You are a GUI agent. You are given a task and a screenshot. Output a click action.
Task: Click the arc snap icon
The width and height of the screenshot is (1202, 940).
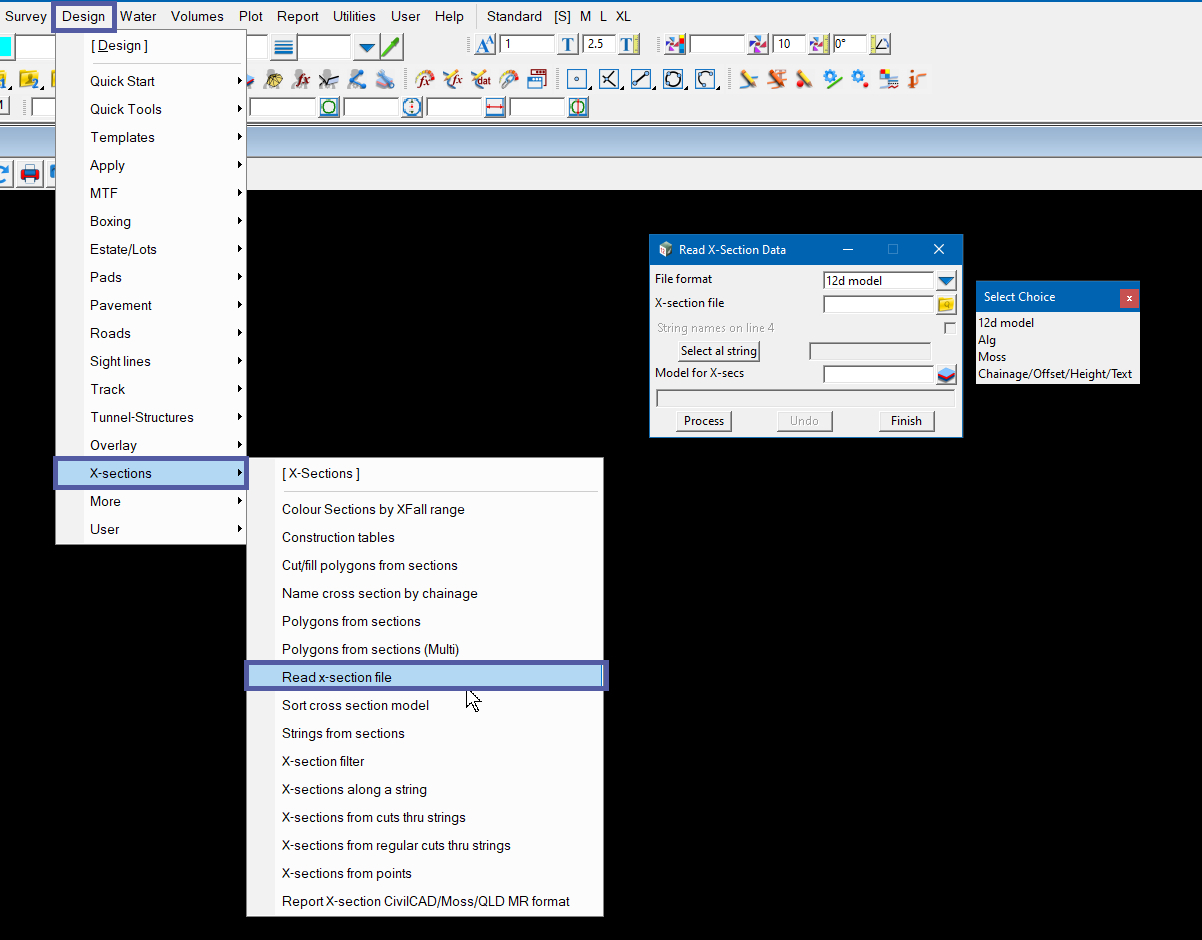click(705, 79)
